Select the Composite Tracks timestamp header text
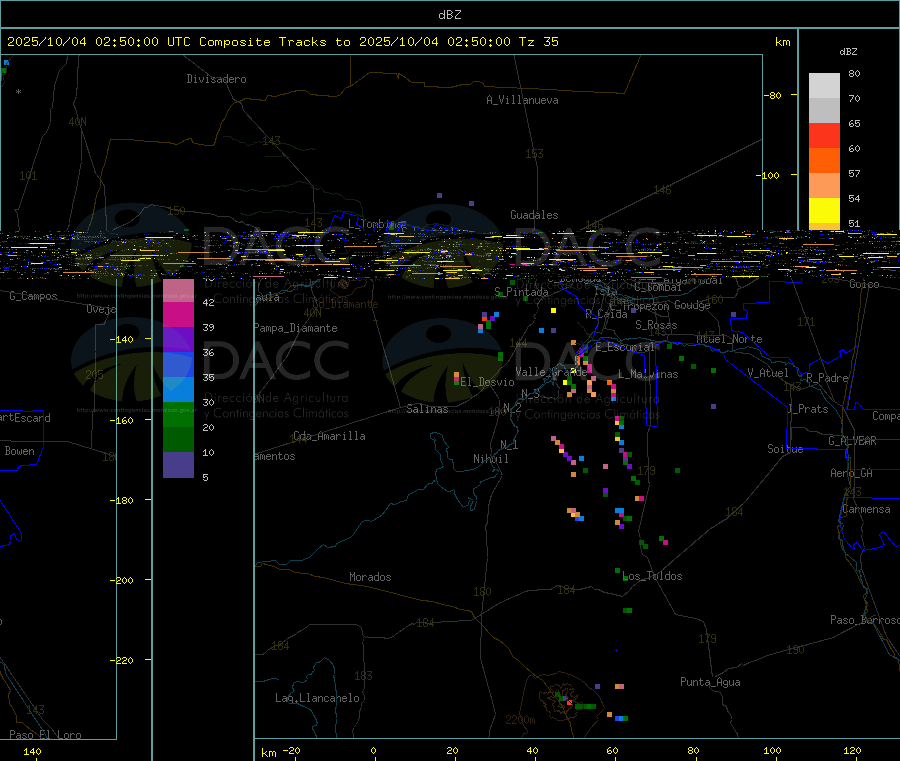Viewport: 900px width, 761px height. (x=282, y=42)
